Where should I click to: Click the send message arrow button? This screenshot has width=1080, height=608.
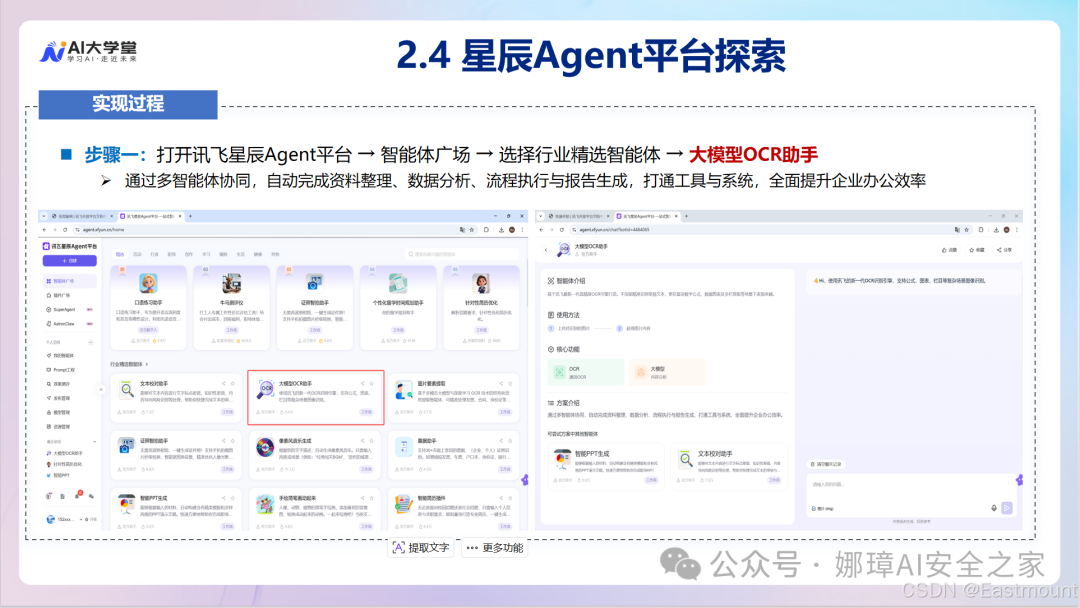pyautogui.click(x=1007, y=508)
